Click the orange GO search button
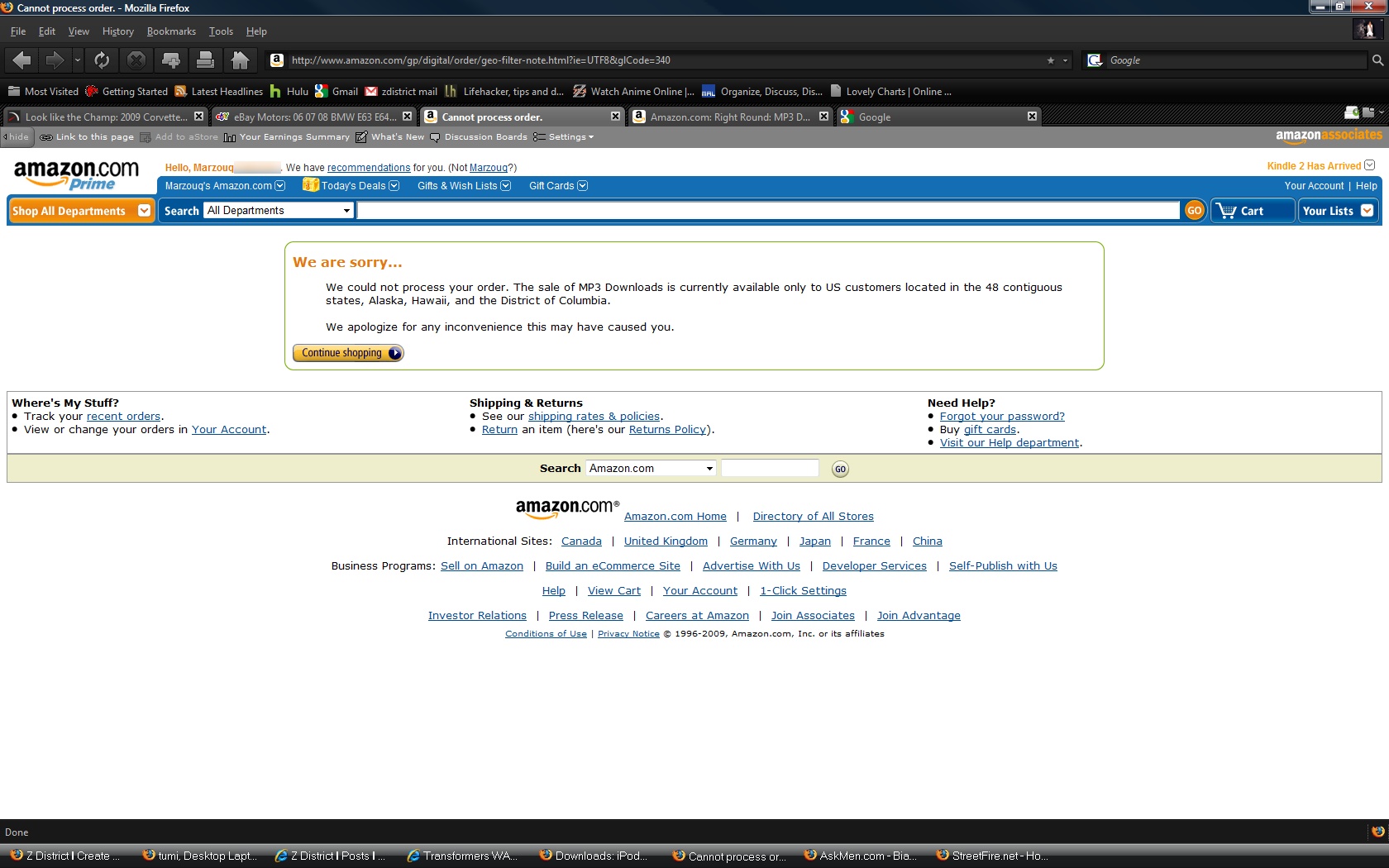 coord(1194,211)
